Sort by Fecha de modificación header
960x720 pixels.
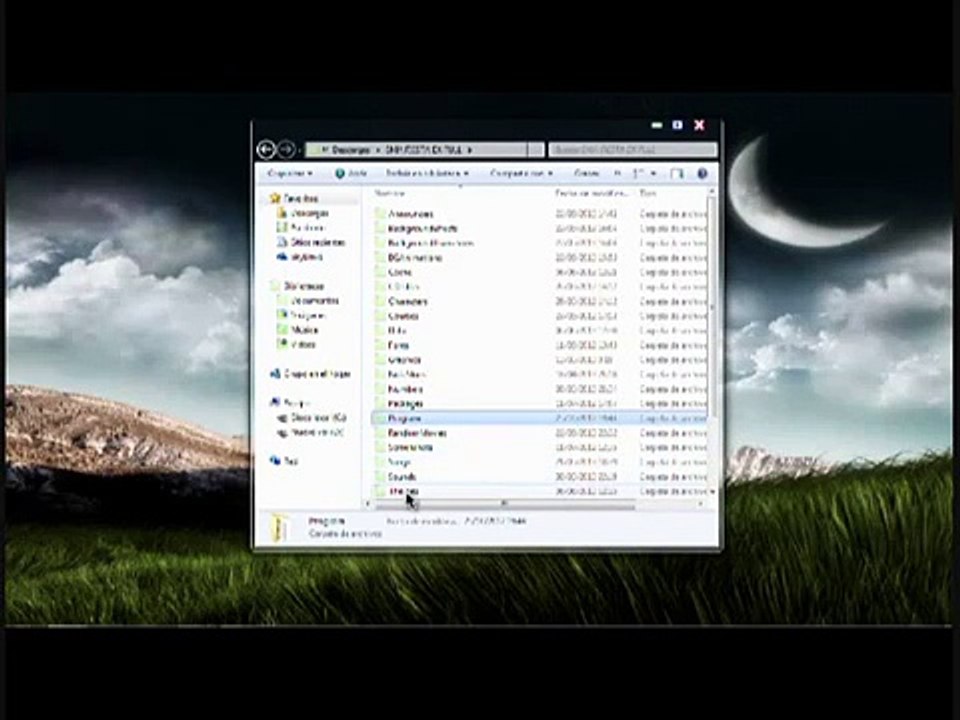591,193
